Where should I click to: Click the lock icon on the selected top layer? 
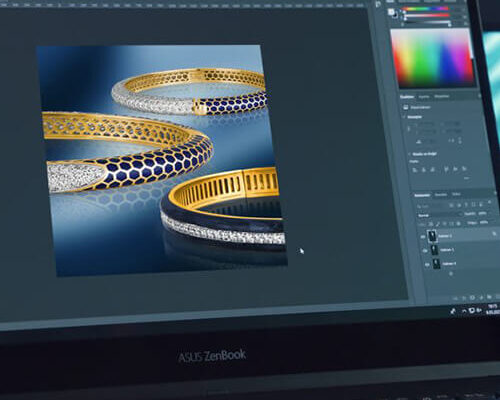[494, 234]
